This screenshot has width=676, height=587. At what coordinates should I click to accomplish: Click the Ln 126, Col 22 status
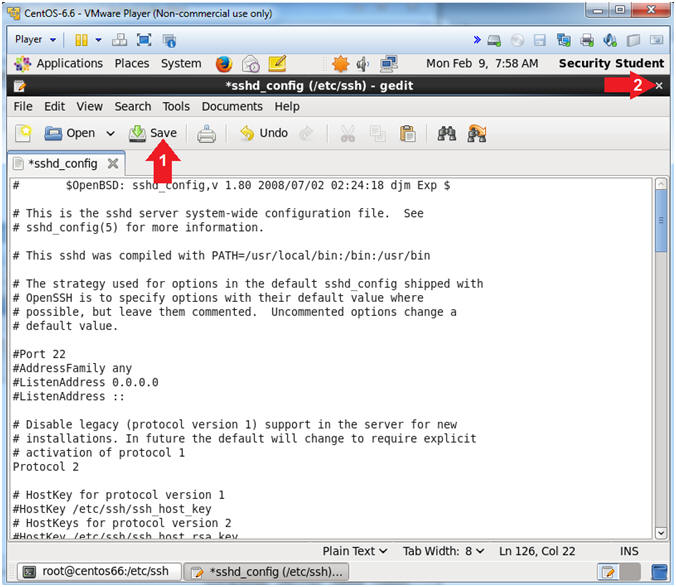537,551
